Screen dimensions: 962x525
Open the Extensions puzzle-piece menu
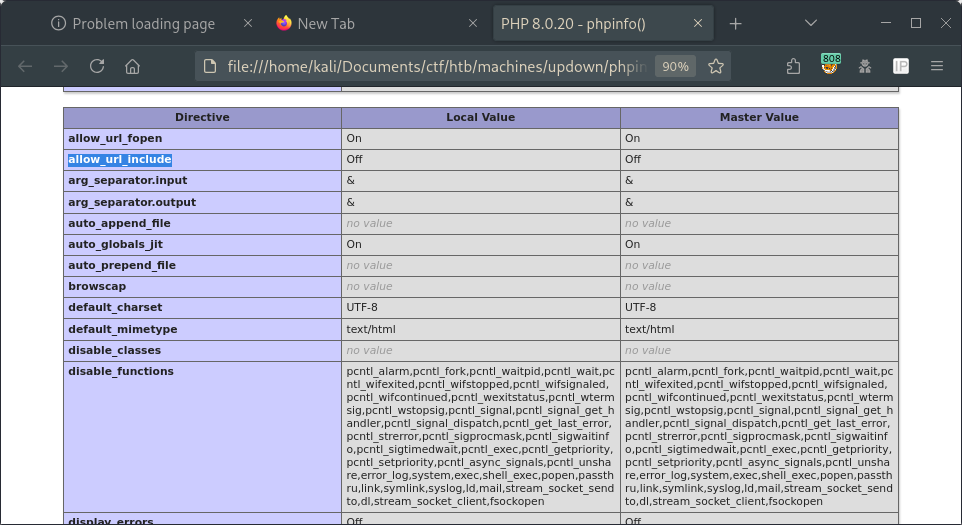(793, 66)
